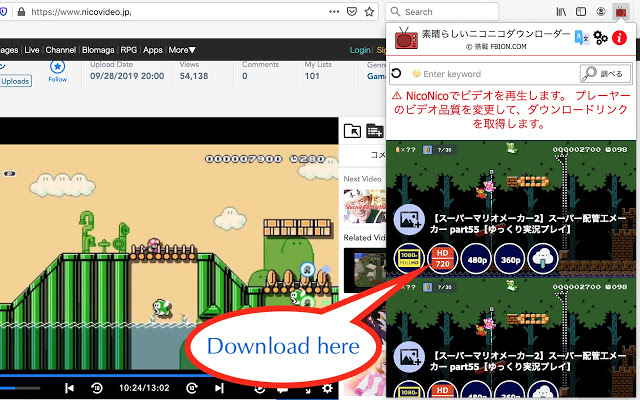Click the 10:24/13:02 playback time

(144, 388)
